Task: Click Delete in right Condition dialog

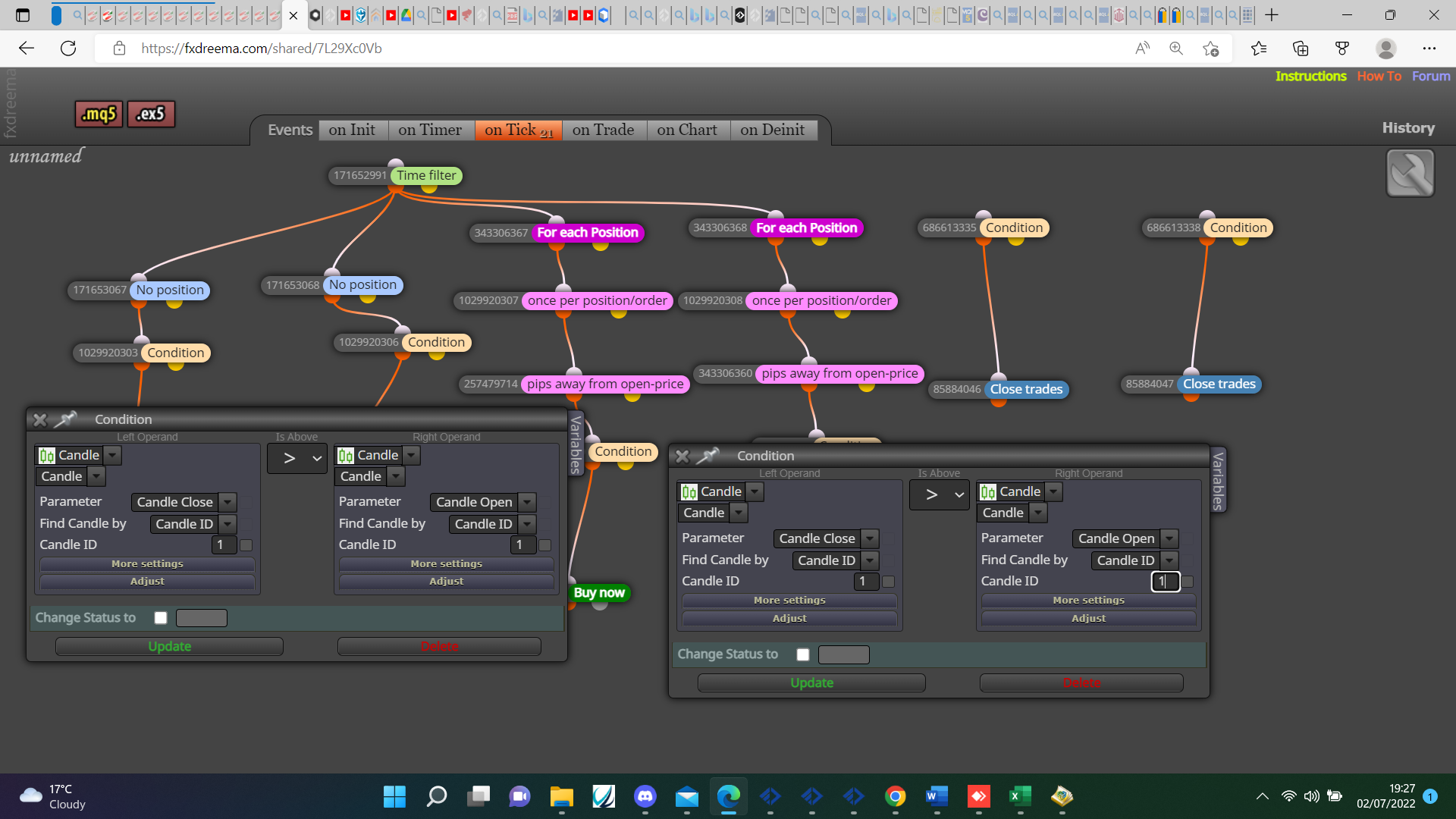Action: click(x=1081, y=682)
